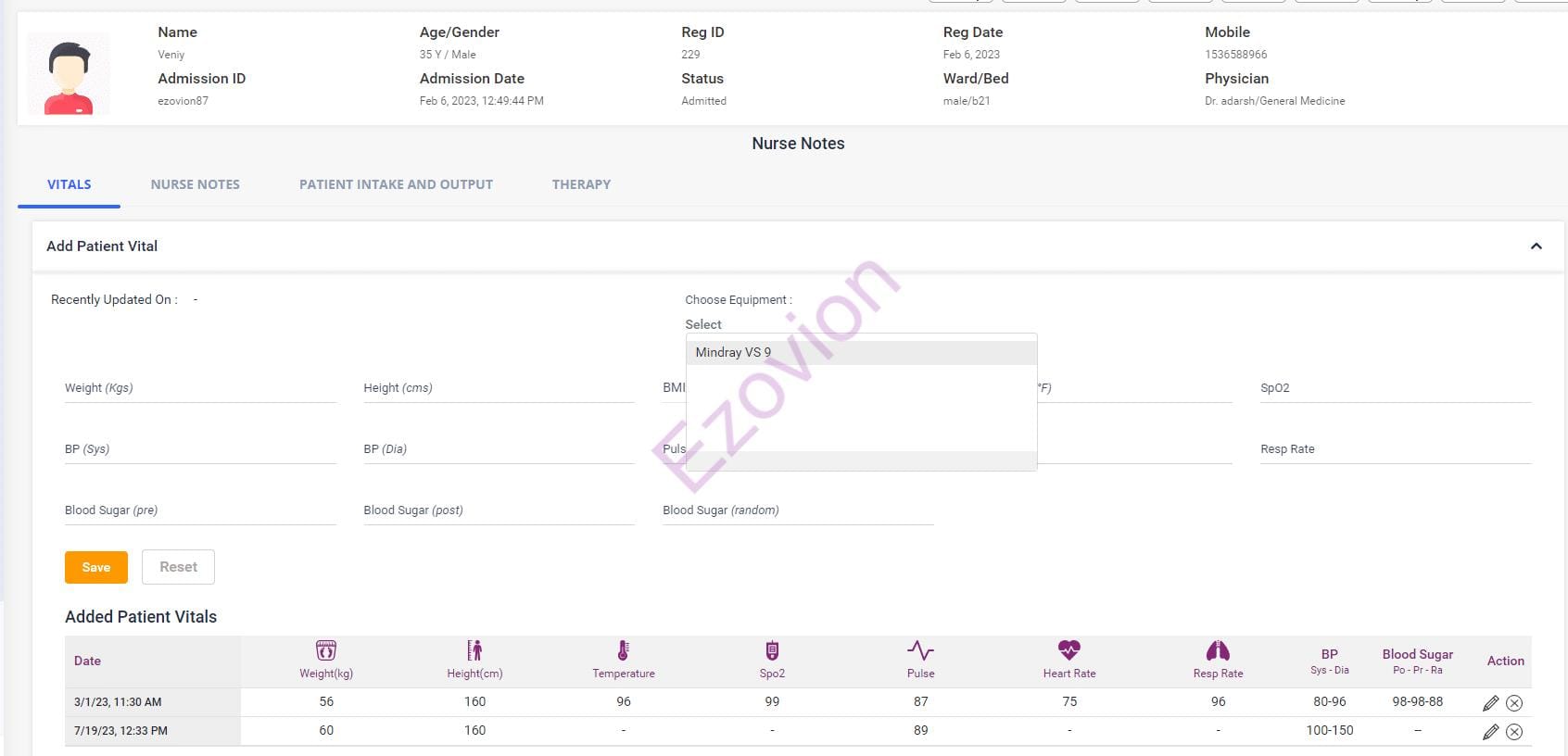Click the edit pencil for 3/1/23 vitals
This screenshot has height=756, width=1568.
[1490, 703]
